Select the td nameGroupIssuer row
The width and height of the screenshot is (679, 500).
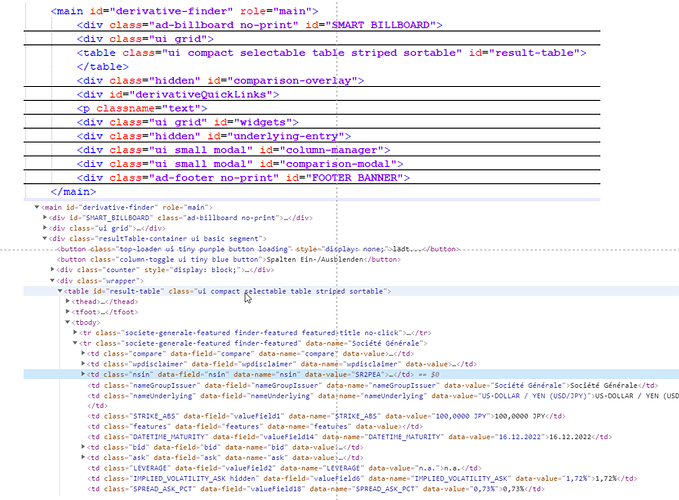click(x=372, y=385)
